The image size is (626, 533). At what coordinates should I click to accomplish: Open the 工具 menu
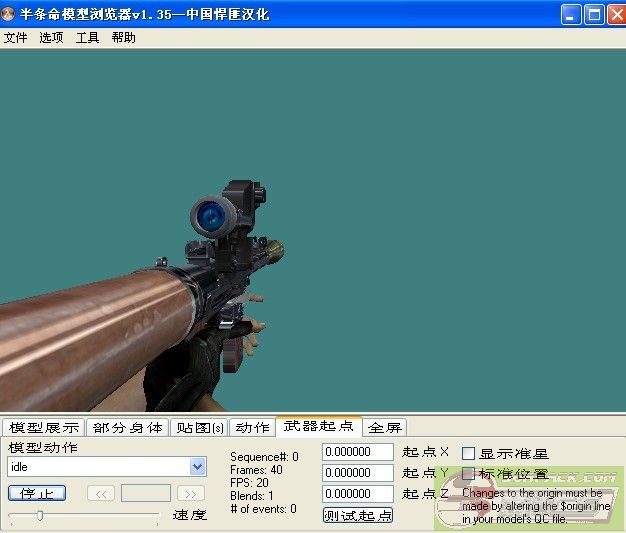click(x=87, y=38)
